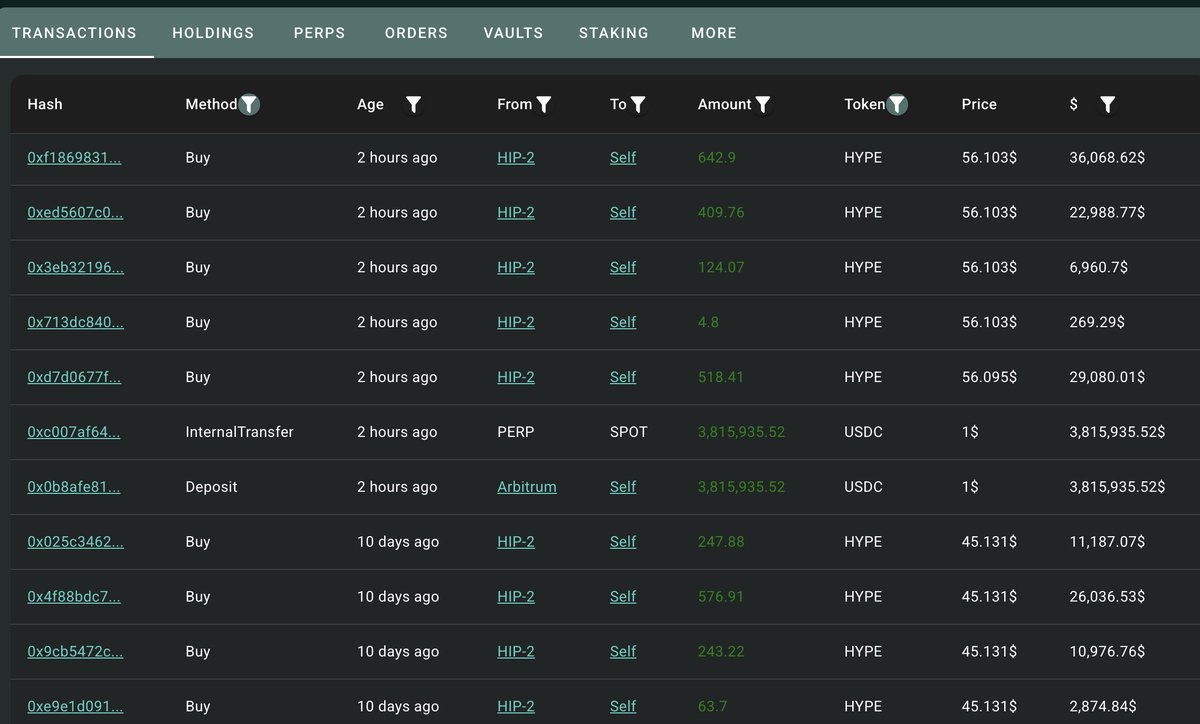1200x724 pixels.
Task: Open transaction hash 0x9cb5472c...
Action: (x=75, y=652)
